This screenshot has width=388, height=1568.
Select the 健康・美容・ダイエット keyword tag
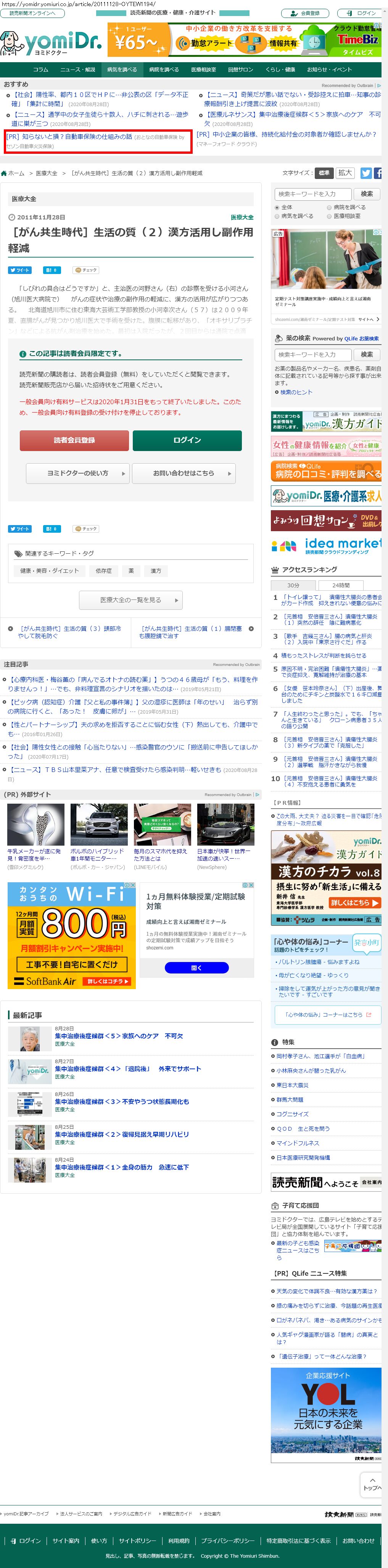(x=49, y=571)
